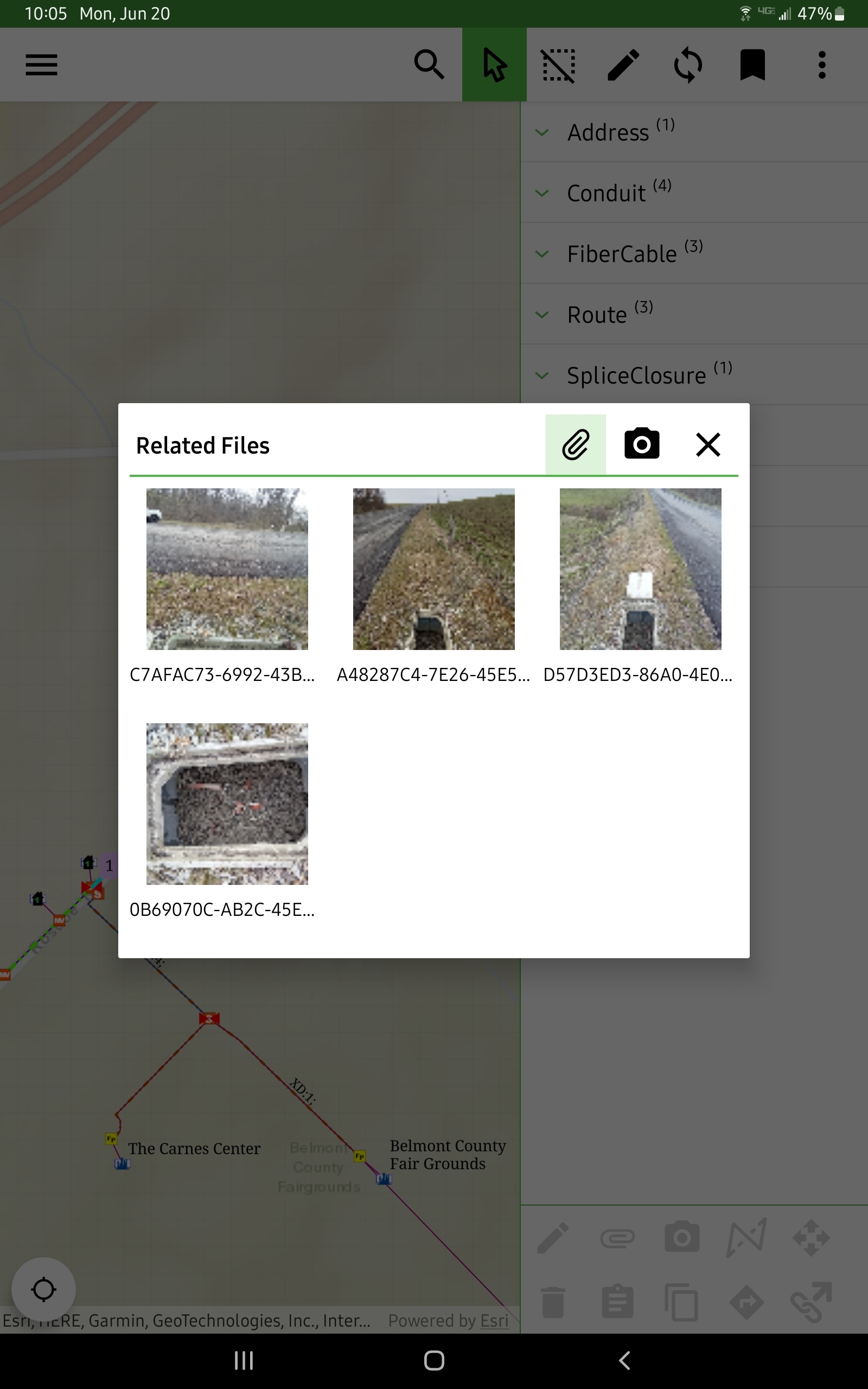The image size is (868, 1389).
Task: Tap the search magnifier icon
Action: (429, 65)
